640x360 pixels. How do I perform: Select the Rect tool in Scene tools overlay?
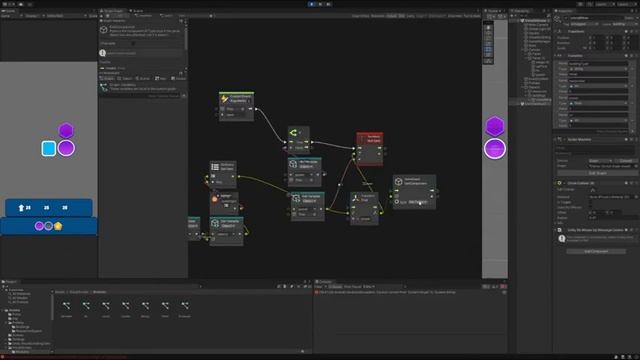click(488, 50)
